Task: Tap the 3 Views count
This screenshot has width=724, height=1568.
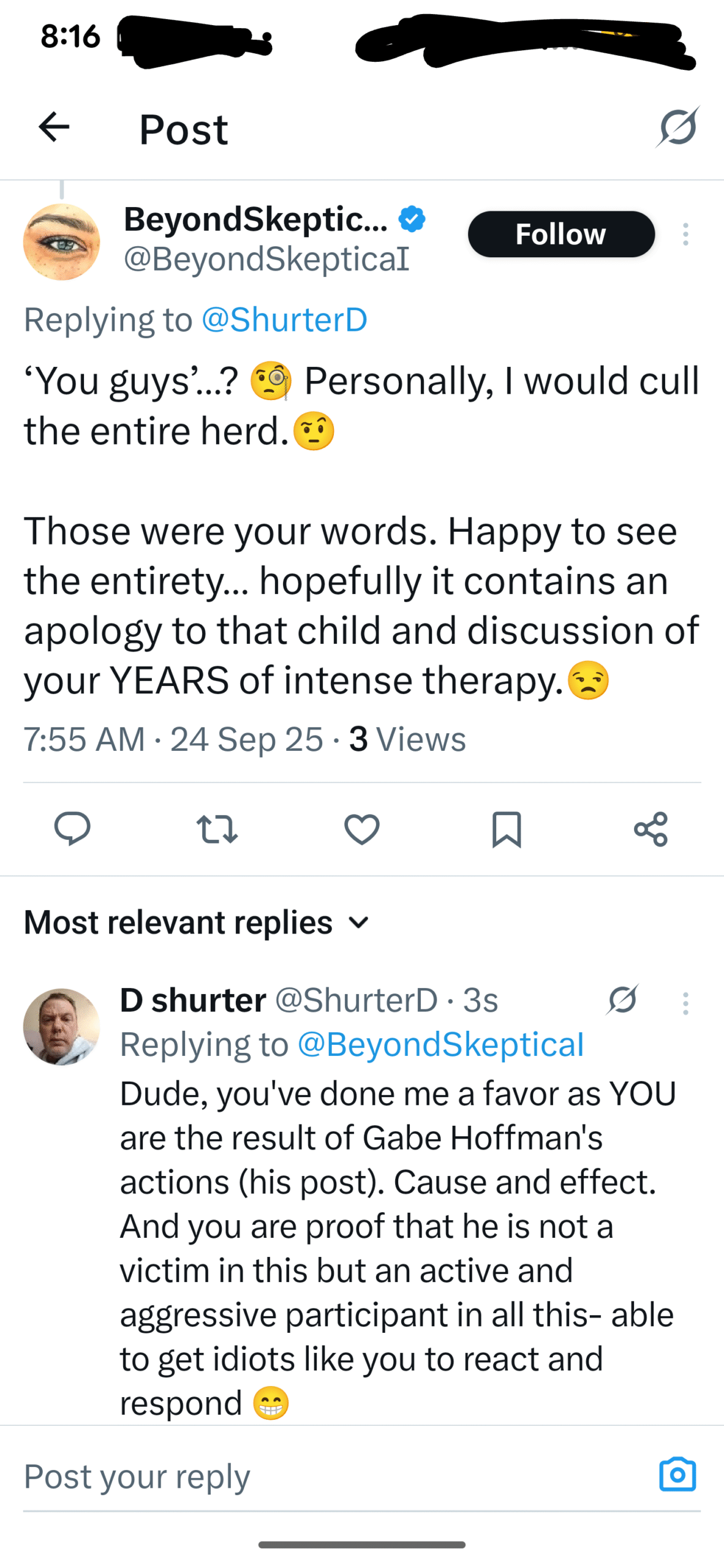Action: (407, 739)
